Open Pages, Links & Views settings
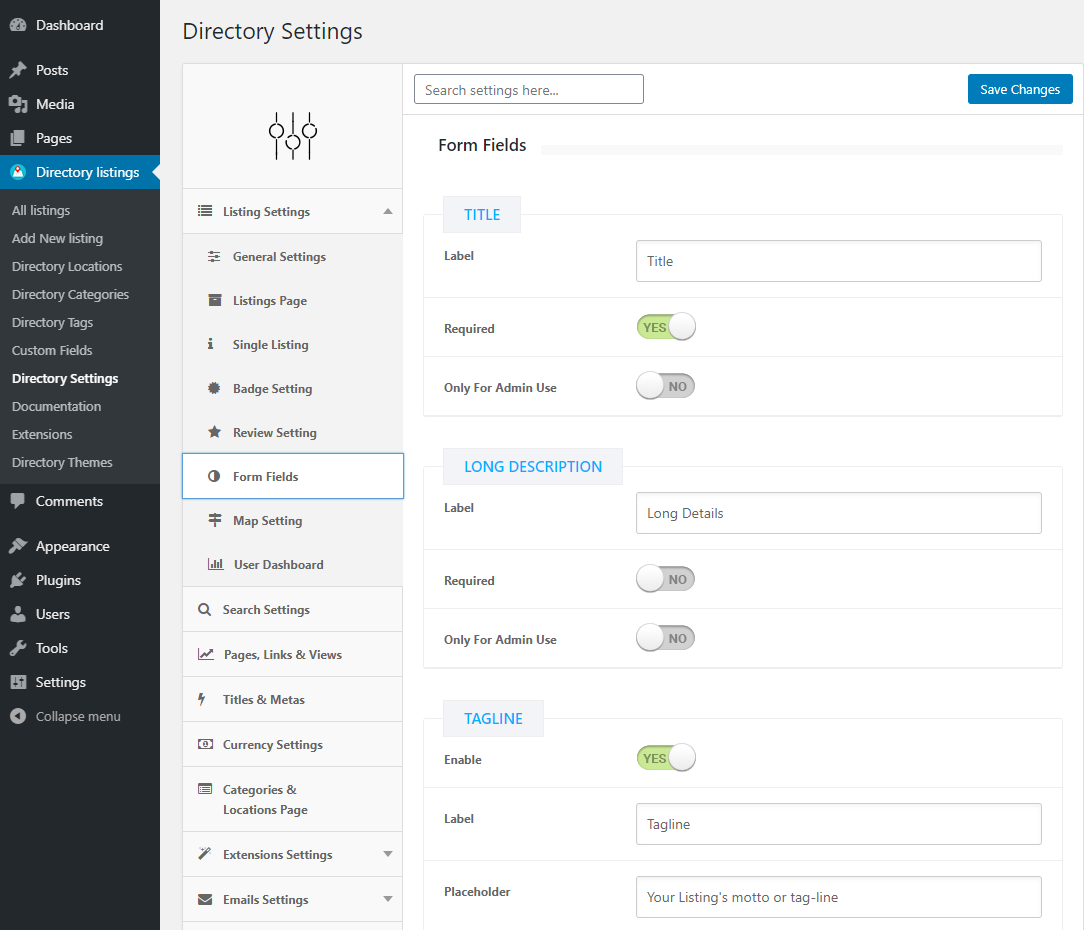 pyautogui.click(x=292, y=654)
